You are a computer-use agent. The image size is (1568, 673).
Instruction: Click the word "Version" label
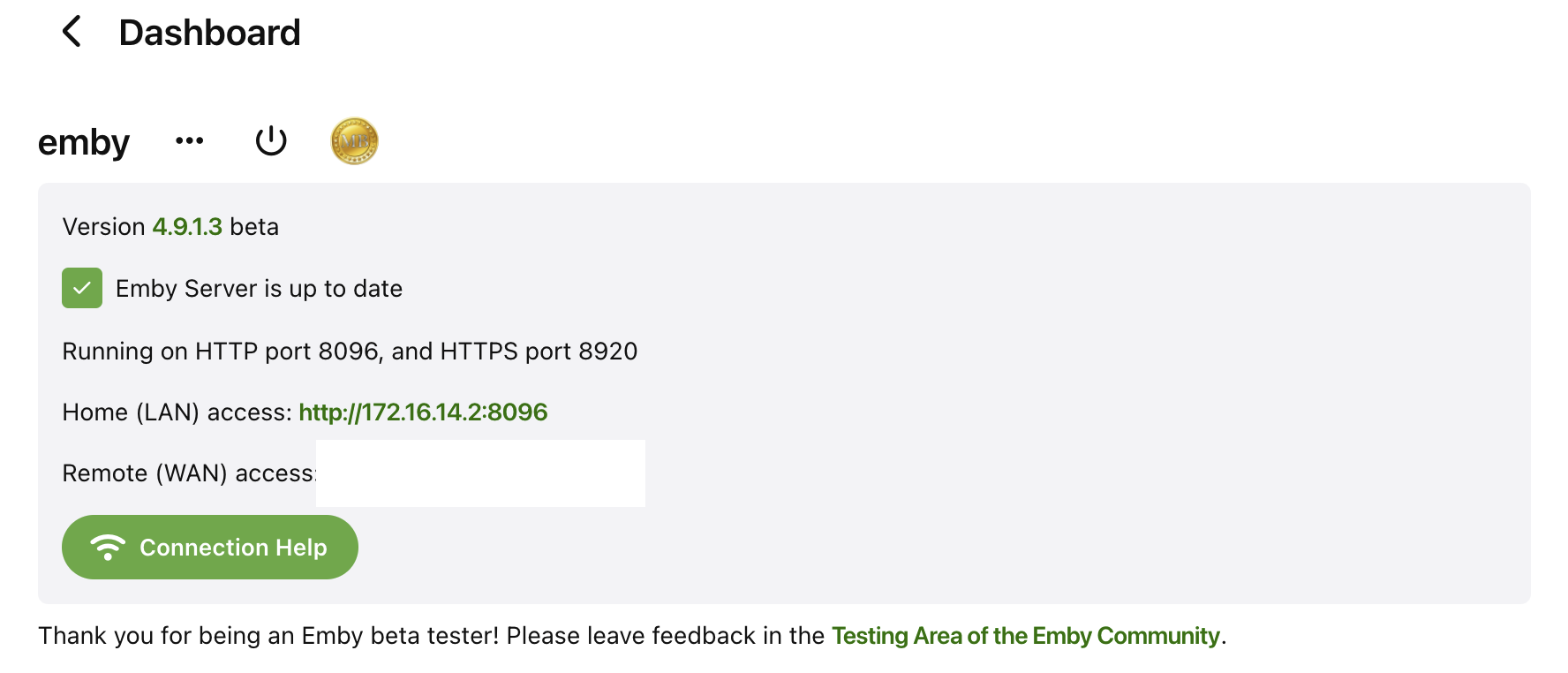click(103, 227)
